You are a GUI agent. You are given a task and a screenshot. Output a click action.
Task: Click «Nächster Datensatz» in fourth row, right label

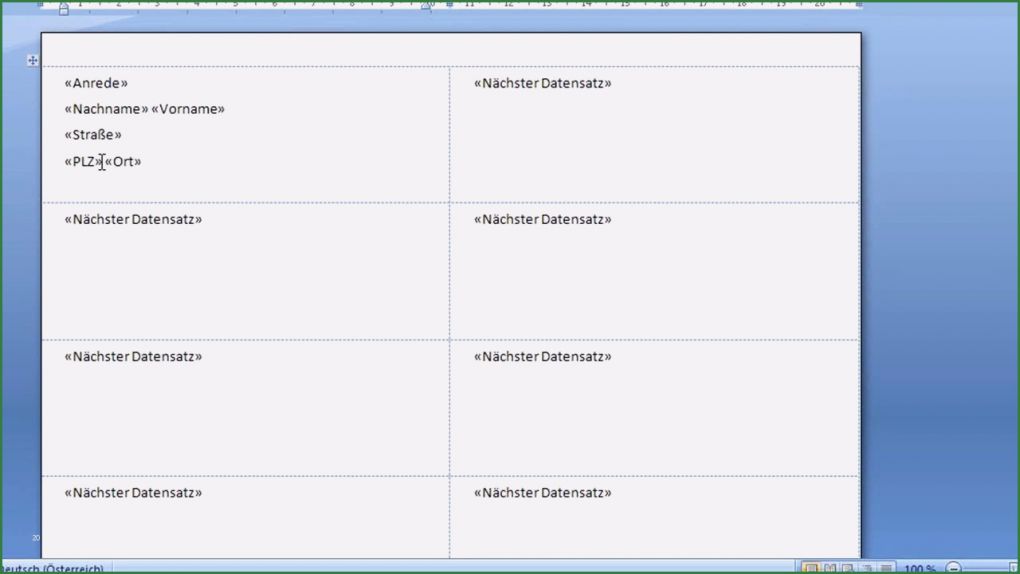[x=543, y=493]
